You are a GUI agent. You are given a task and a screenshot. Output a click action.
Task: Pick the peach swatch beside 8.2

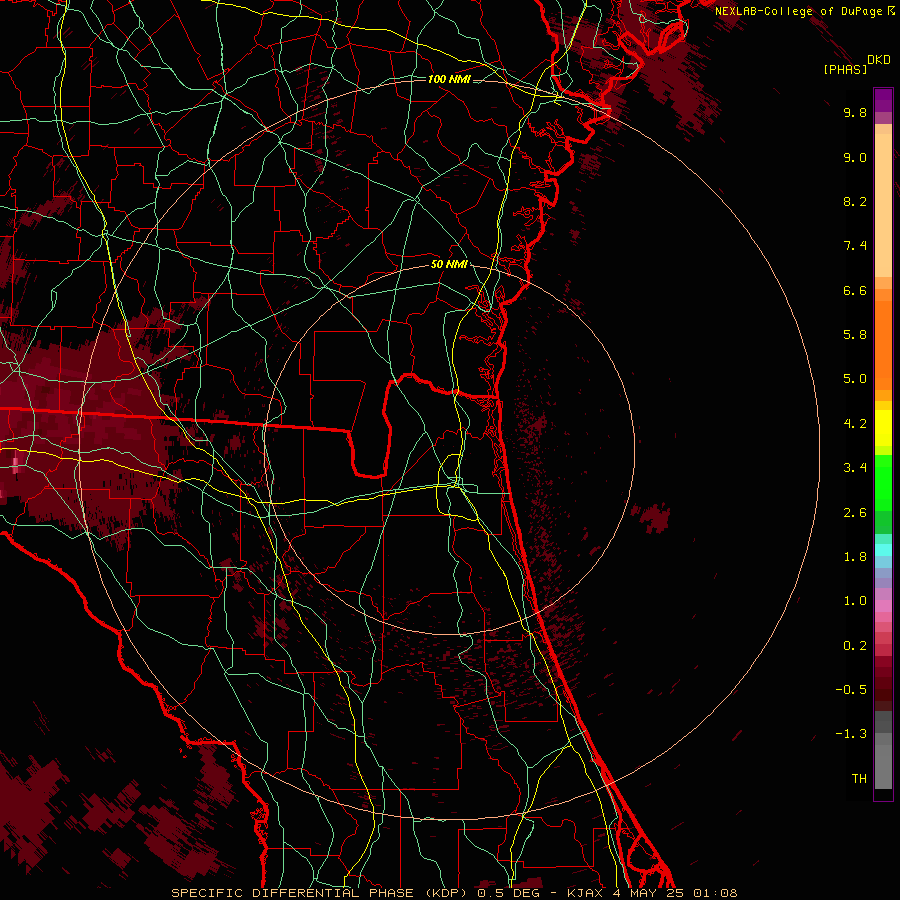(x=883, y=205)
